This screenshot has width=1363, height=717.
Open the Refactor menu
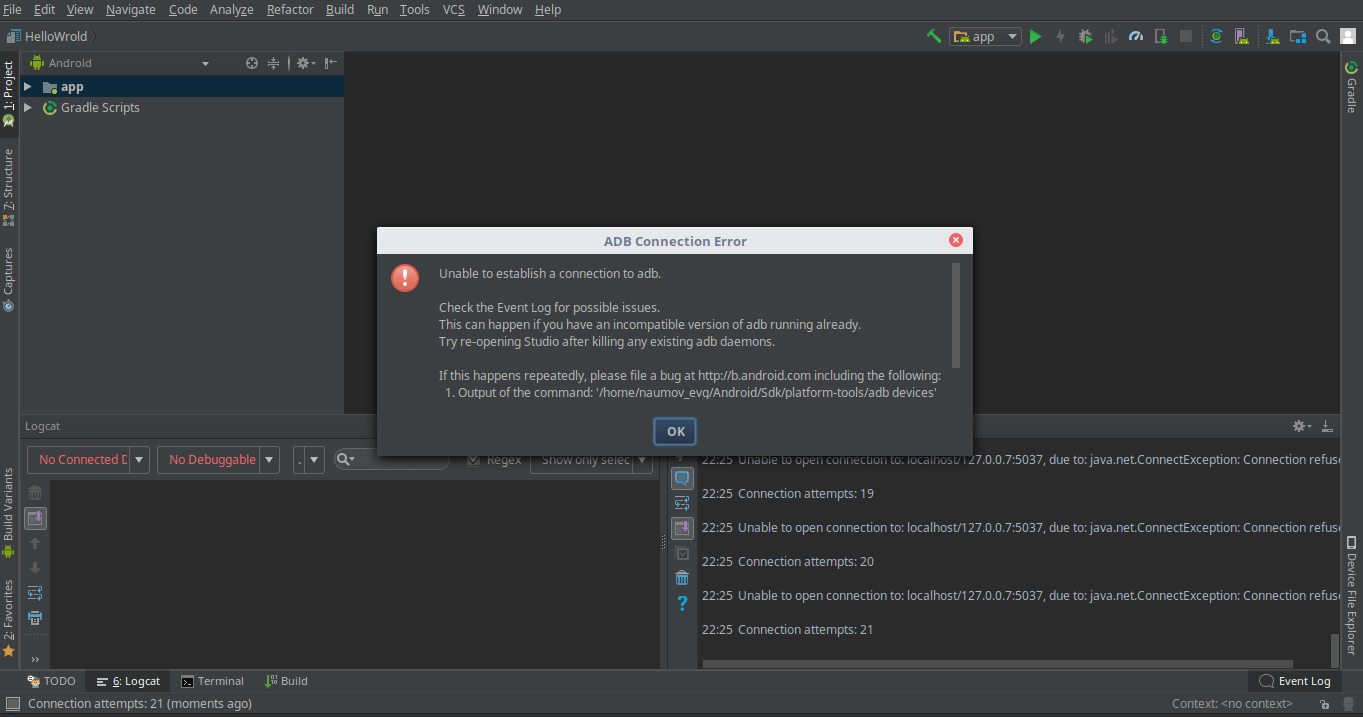click(290, 9)
